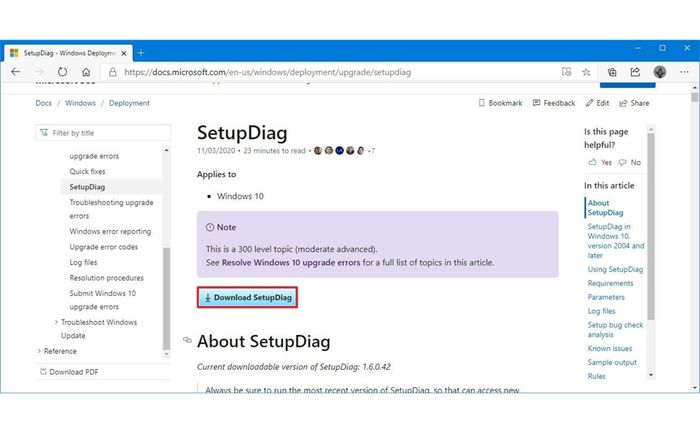Click sidebar tree scroll-down arrow
The width and height of the screenshot is (700, 433).
click(x=167, y=354)
